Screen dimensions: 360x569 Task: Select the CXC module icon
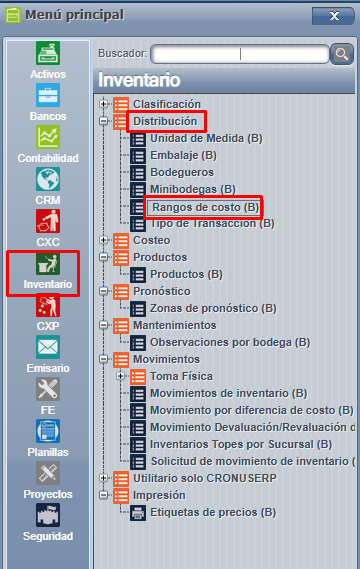click(x=48, y=221)
